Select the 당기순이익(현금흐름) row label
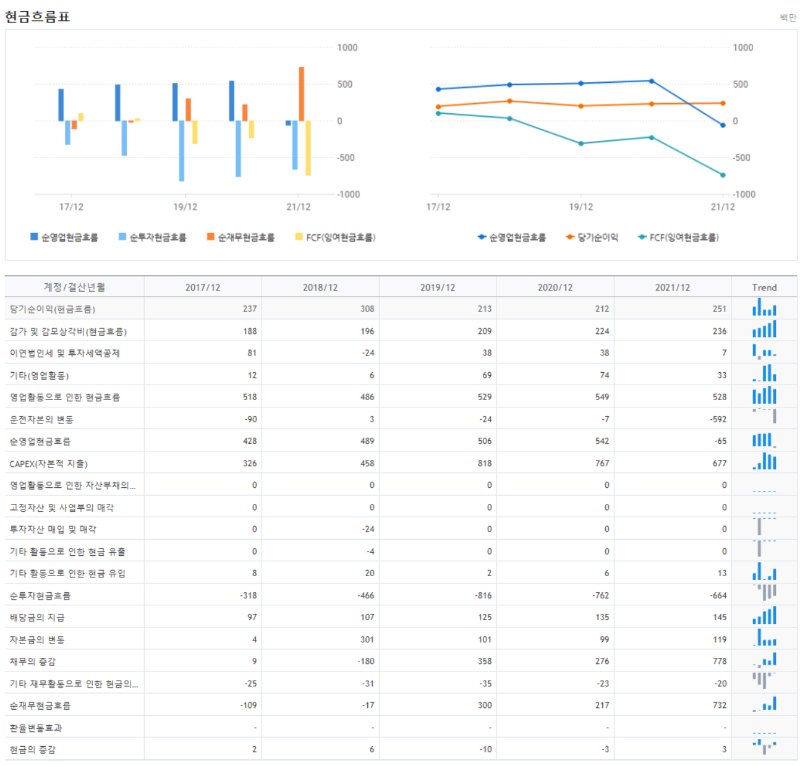Image resolution: width=800 pixels, height=766 pixels. [52, 309]
